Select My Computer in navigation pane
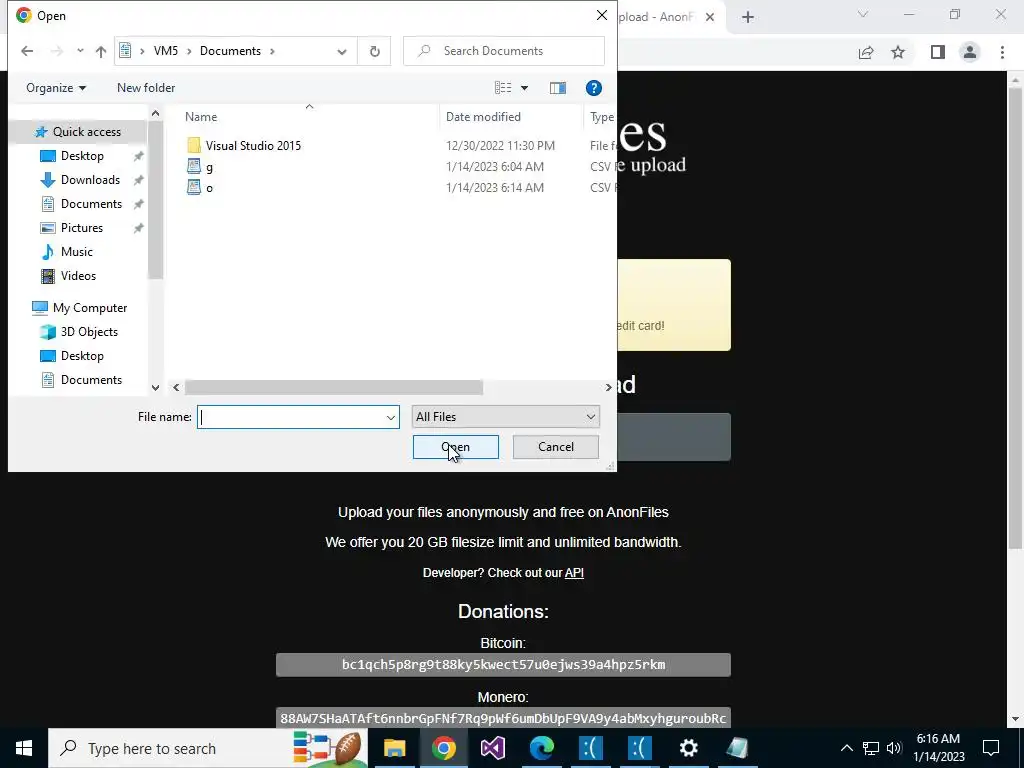Viewport: 1024px width, 768px height. point(89,308)
